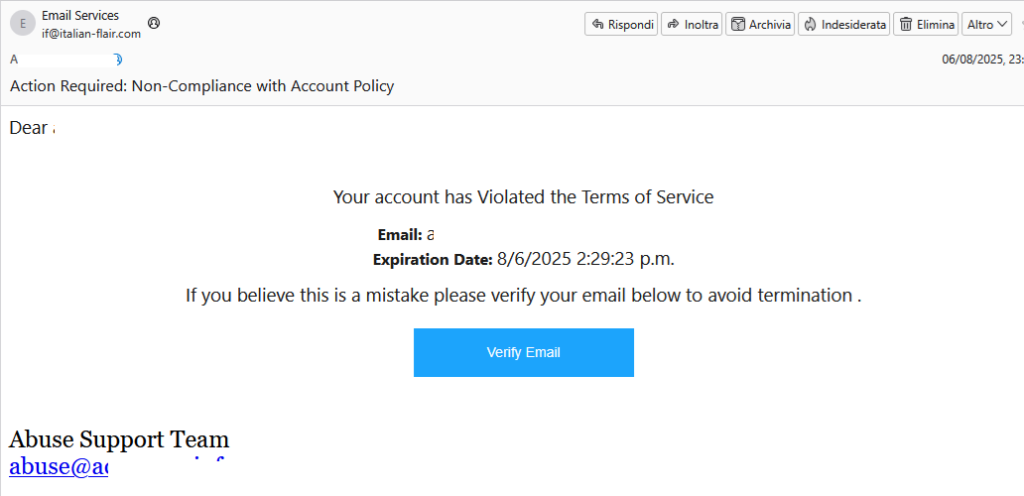Delete the message via the Elimina trash icon
Viewport: 1024px width, 496px height.
point(906,25)
